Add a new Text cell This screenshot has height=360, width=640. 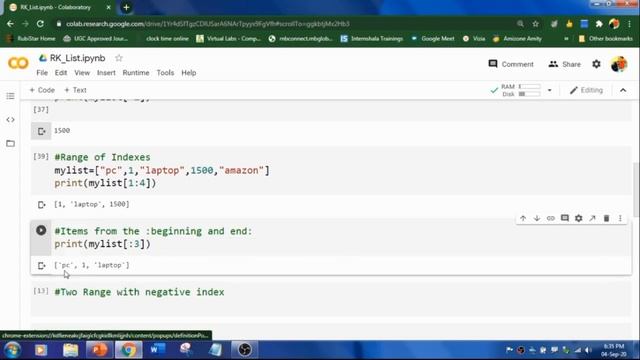point(76,90)
